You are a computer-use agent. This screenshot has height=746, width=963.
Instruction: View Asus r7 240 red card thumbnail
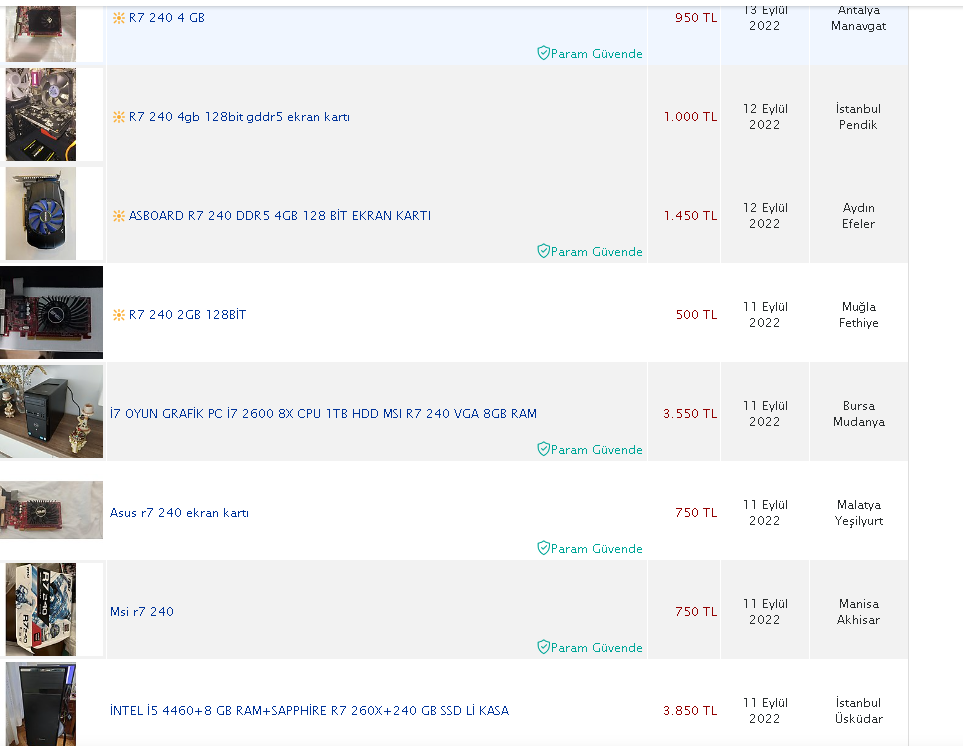(52, 510)
